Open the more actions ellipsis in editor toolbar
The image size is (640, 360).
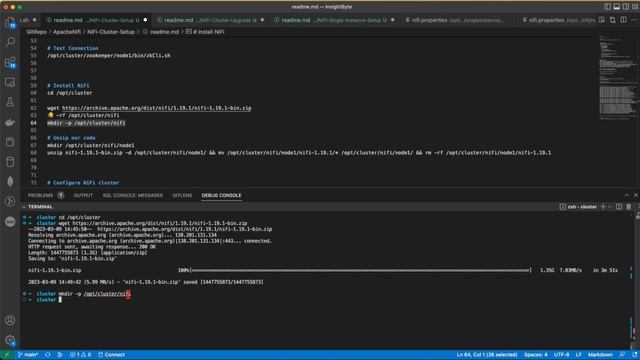[x=635, y=20]
